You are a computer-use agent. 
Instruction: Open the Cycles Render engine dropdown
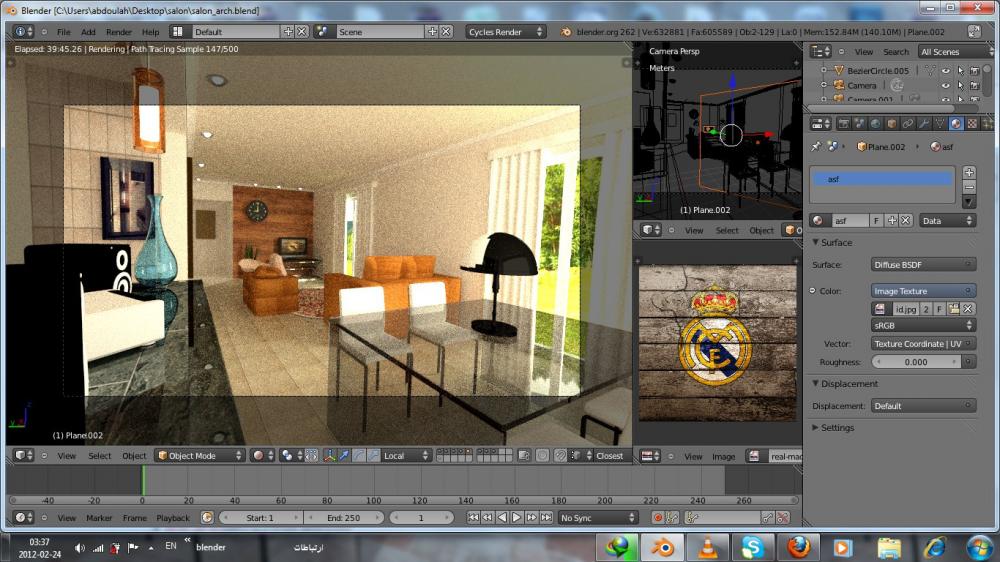505,31
